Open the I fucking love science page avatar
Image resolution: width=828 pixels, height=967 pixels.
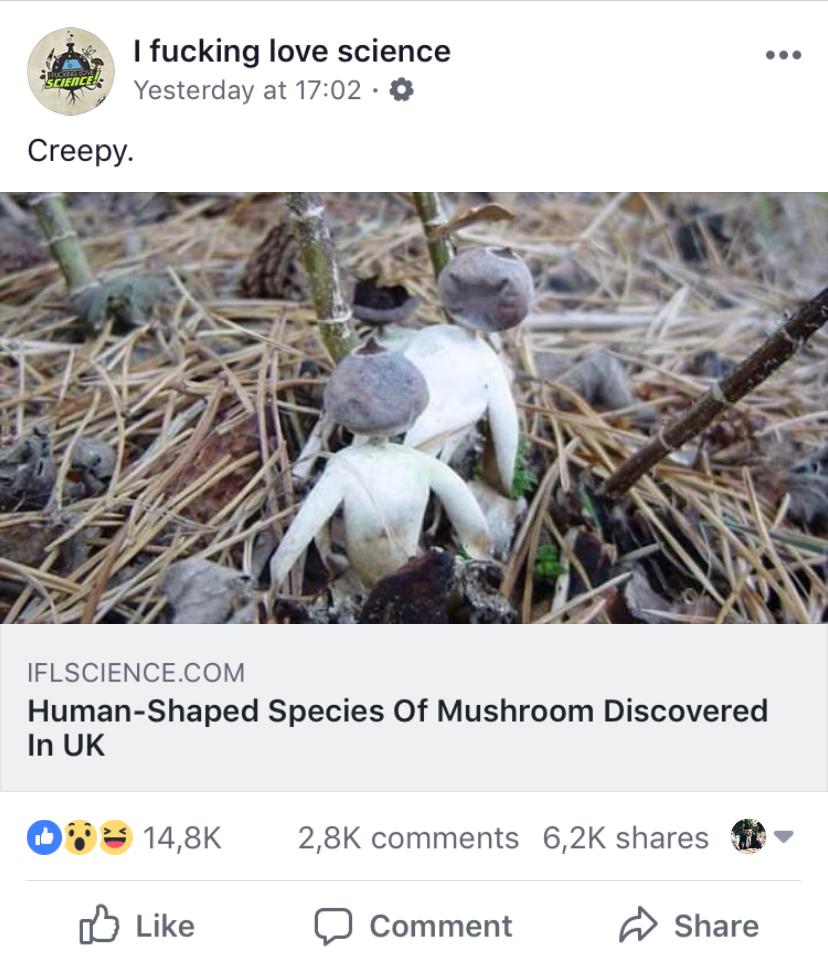point(70,72)
